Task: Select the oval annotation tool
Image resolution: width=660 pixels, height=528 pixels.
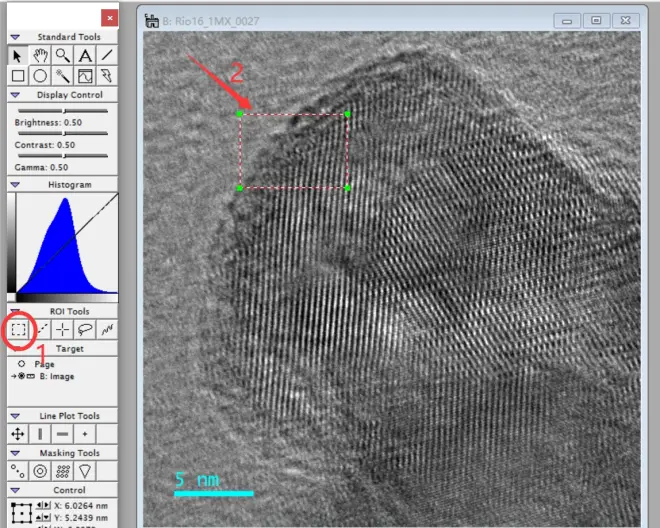Action: coord(40,76)
